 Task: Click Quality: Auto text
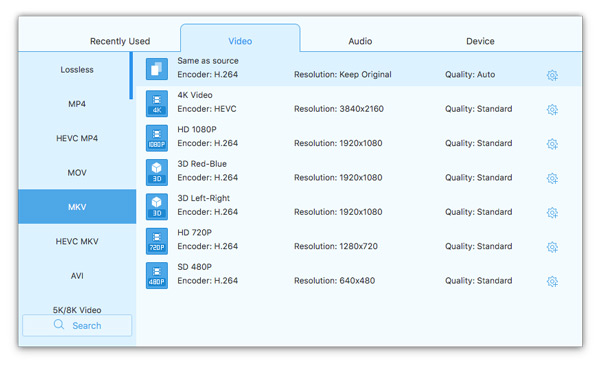[x=470, y=75]
